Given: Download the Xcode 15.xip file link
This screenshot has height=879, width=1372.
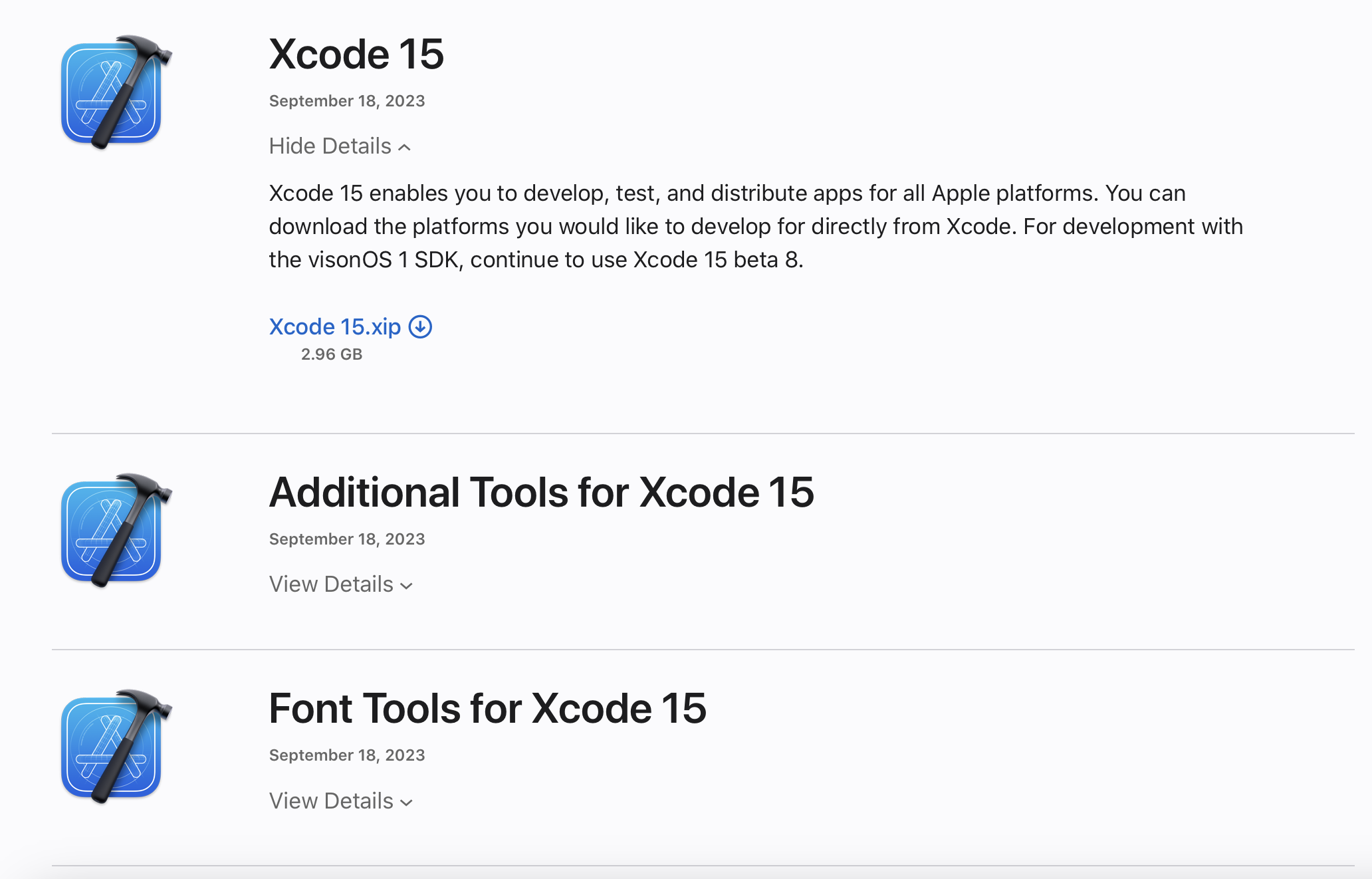Looking at the screenshot, I should click(x=335, y=326).
